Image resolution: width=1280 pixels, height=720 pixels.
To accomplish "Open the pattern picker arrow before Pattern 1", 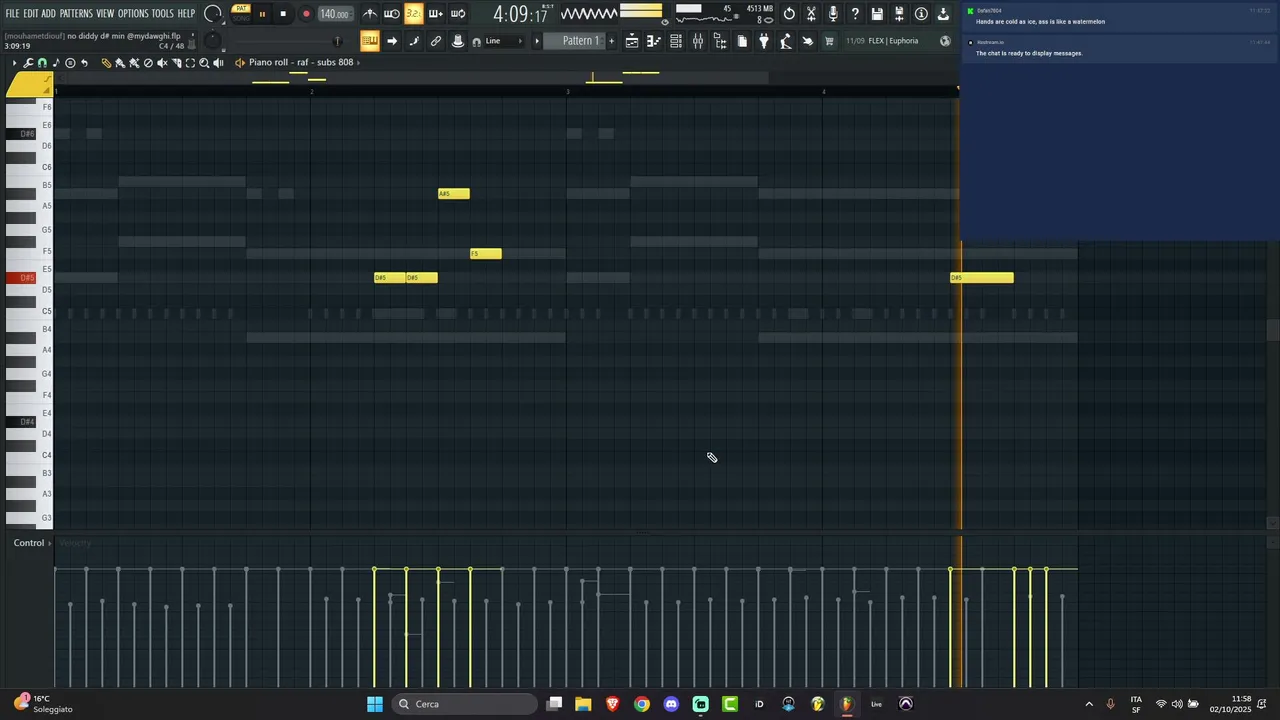I will pos(537,41).
